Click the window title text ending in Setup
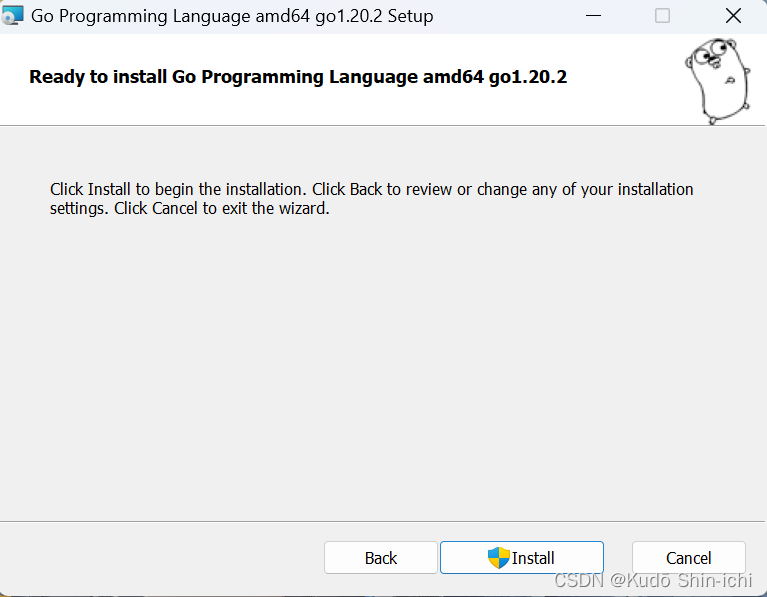 click(232, 16)
